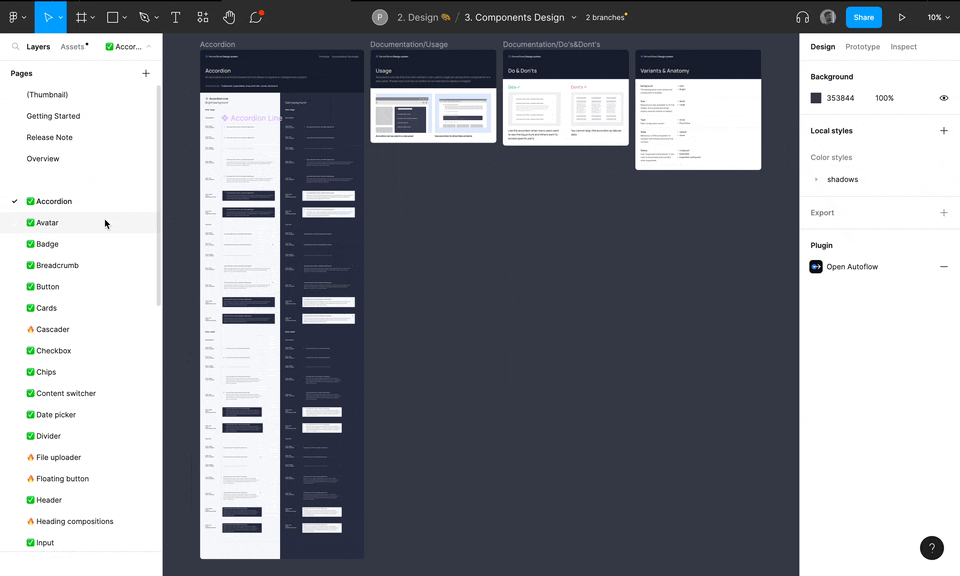
Task: Switch to the Assets tab
Action: [x=72, y=47]
